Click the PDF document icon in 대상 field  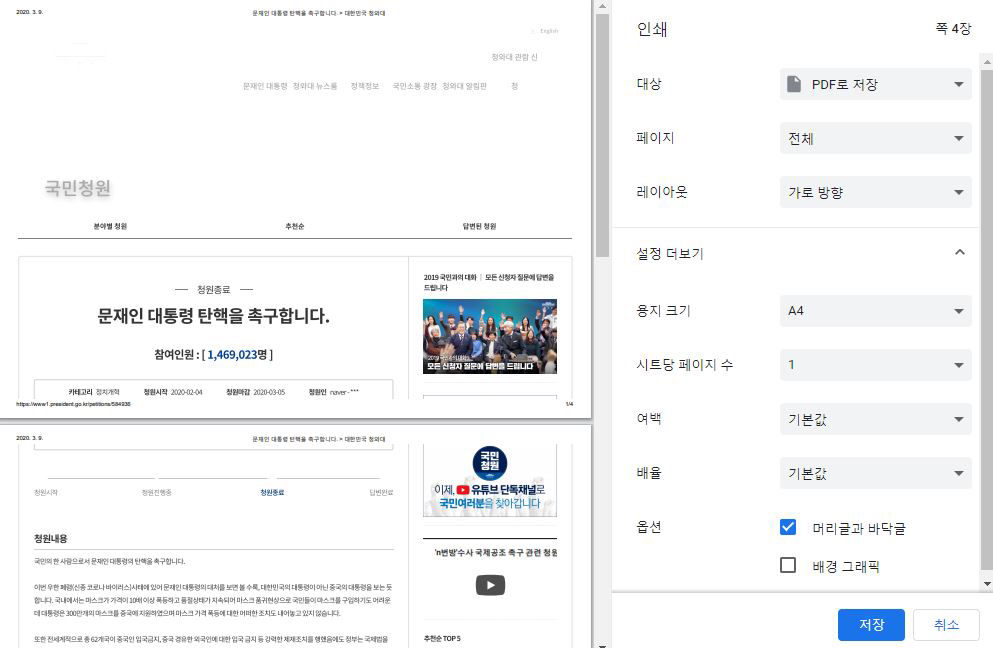794,84
